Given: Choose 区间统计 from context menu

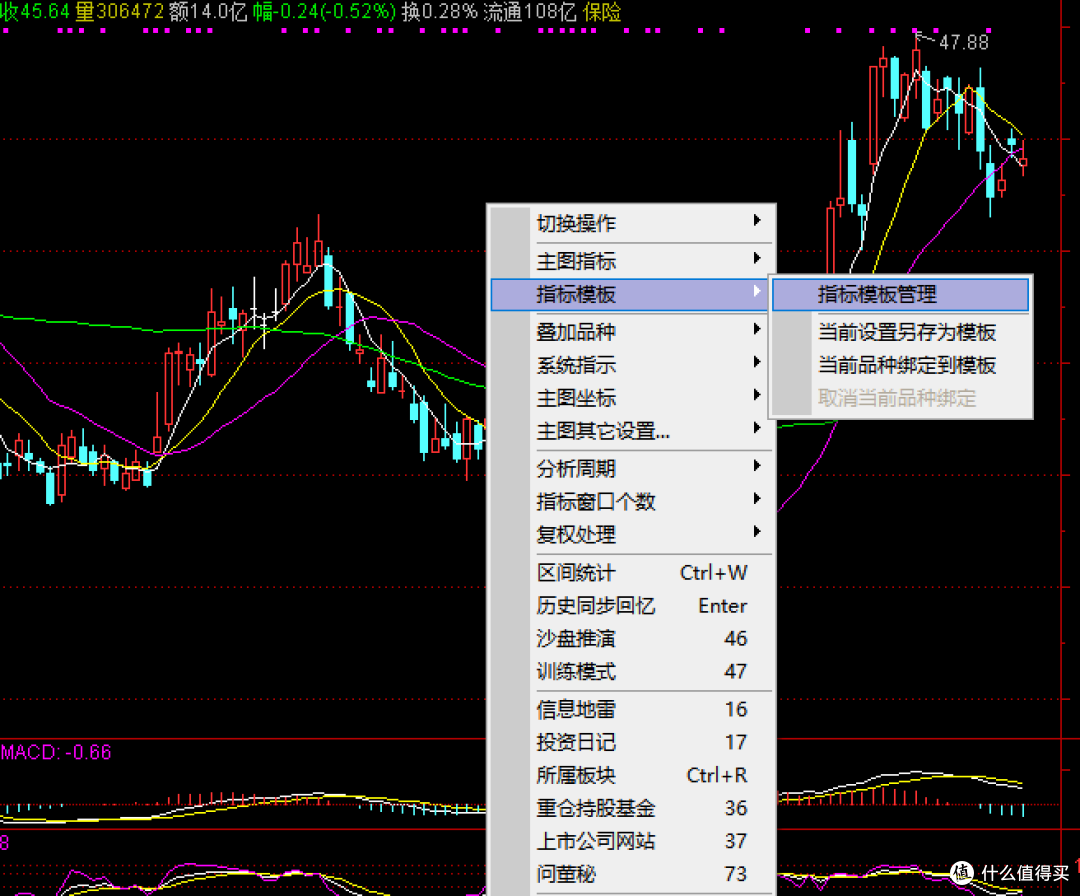Looking at the screenshot, I should click(x=632, y=572).
